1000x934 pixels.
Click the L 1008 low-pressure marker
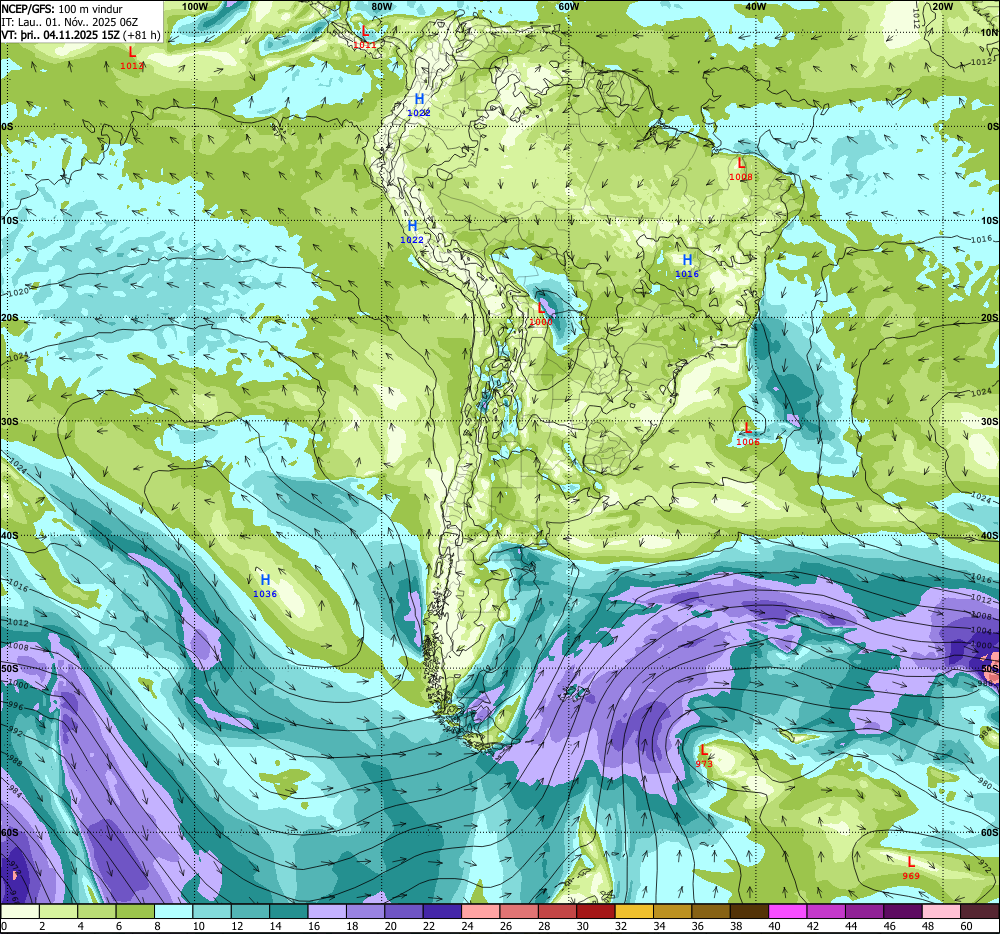click(x=740, y=169)
